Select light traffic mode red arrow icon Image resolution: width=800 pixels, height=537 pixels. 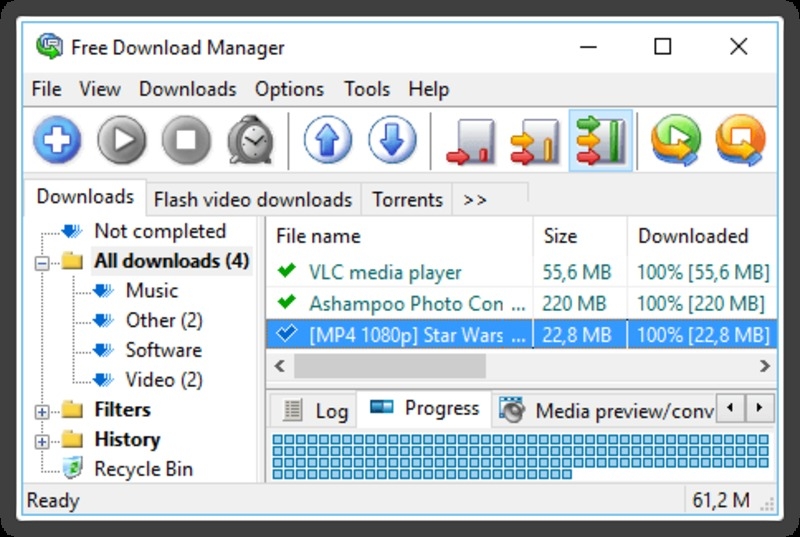point(470,142)
